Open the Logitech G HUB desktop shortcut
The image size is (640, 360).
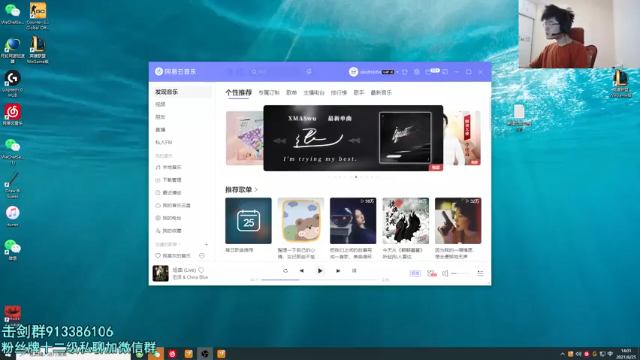click(13, 84)
